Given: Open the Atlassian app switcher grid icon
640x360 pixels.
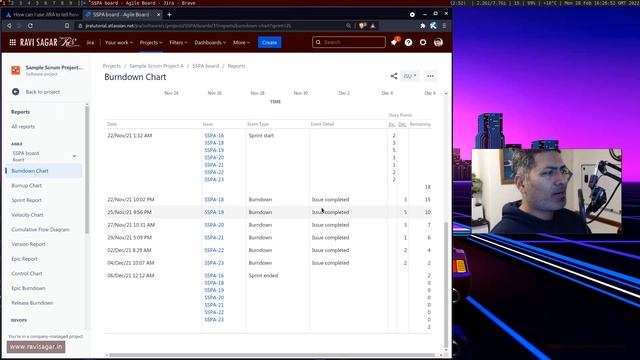Looking at the screenshot, I should pos(13,42).
